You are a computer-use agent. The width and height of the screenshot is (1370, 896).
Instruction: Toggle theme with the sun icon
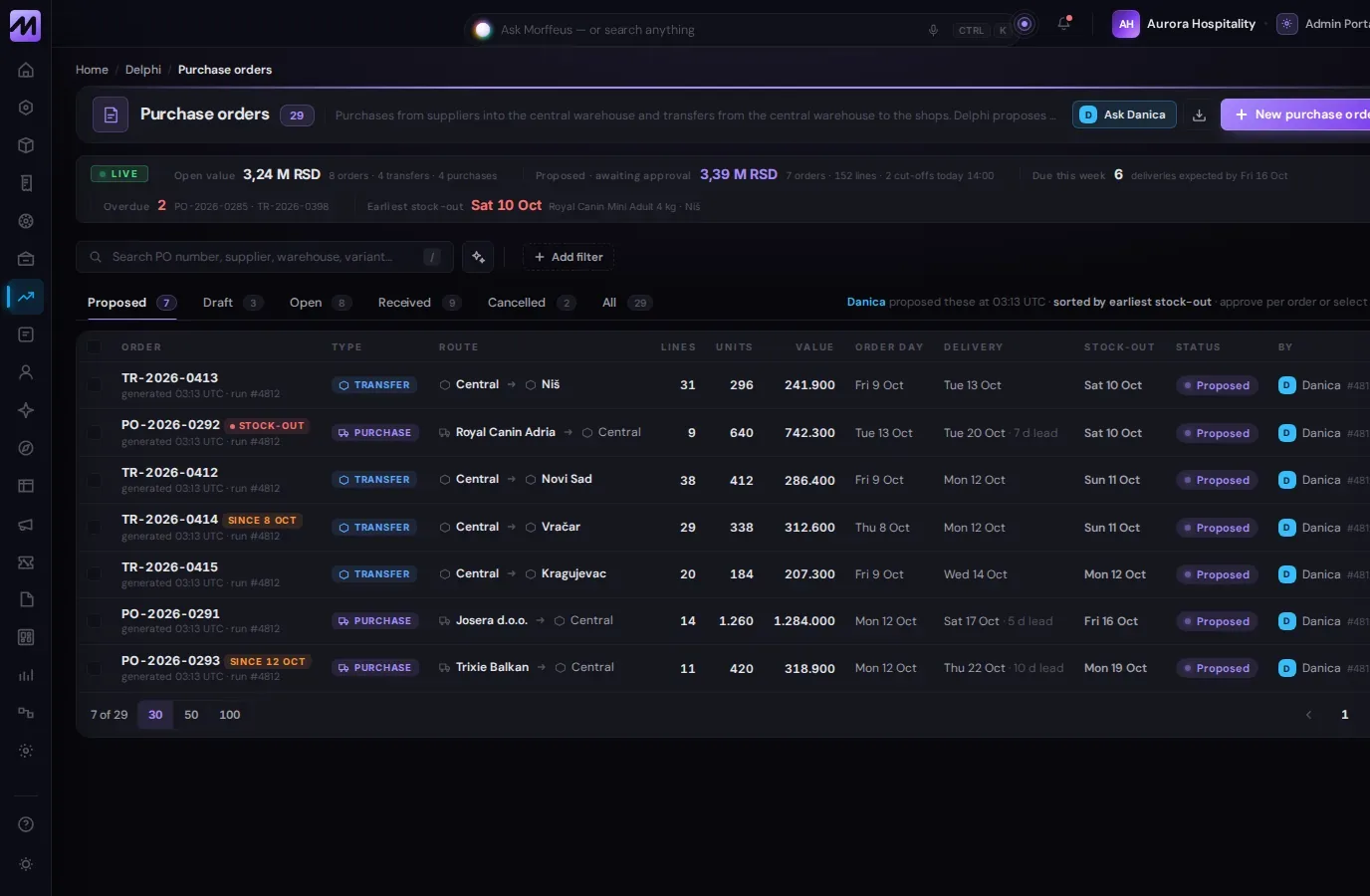[26, 864]
